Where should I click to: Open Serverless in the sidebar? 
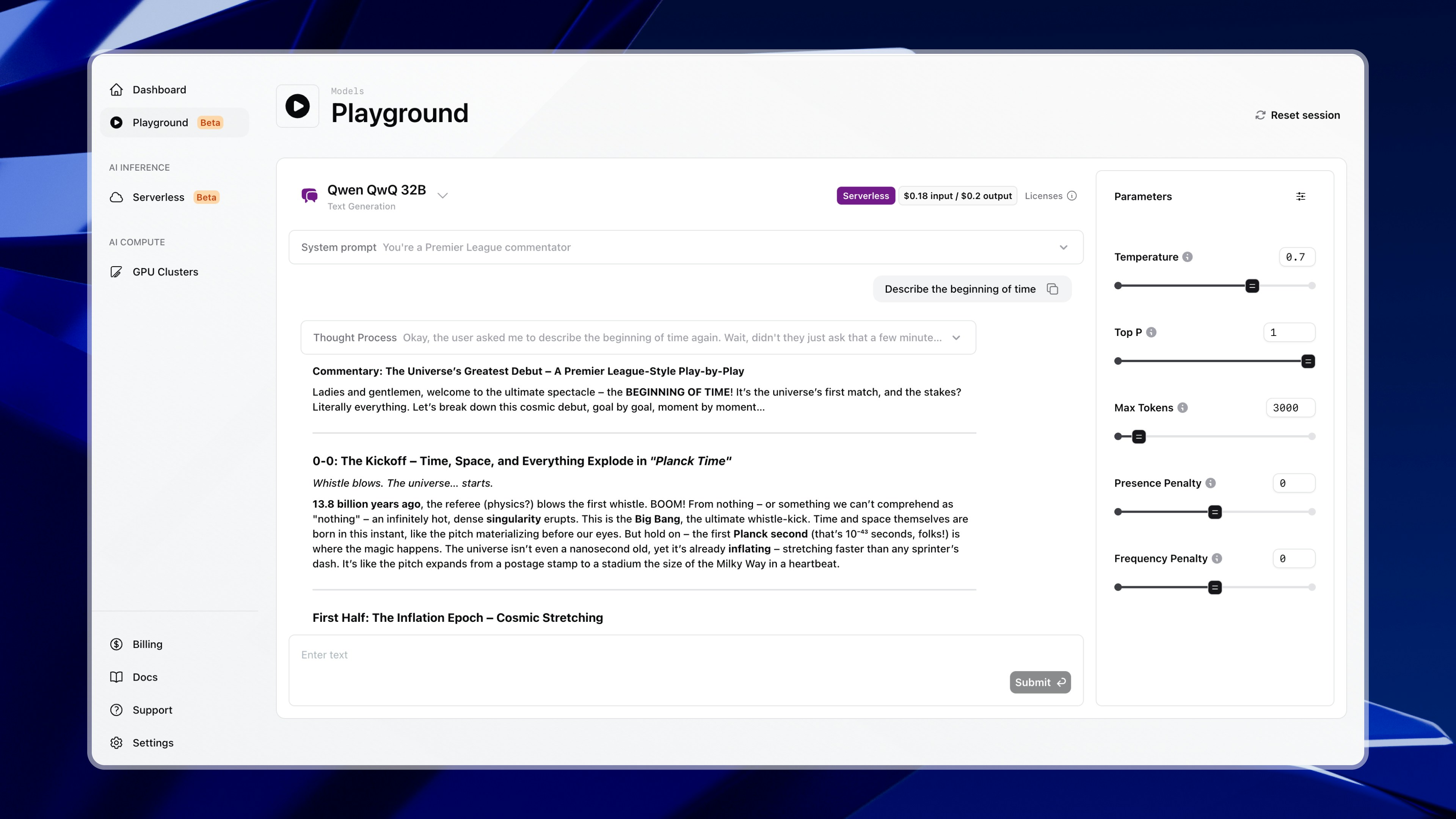coord(174,197)
